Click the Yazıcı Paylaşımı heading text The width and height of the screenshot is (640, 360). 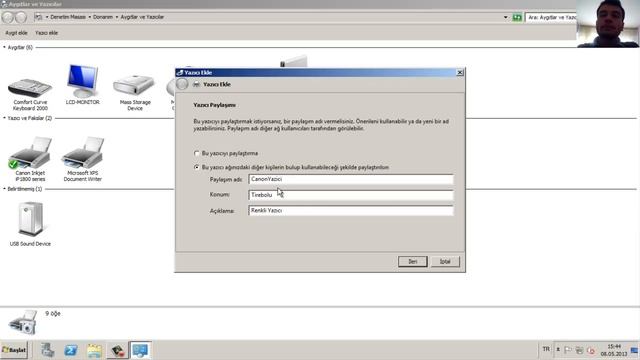coord(215,105)
